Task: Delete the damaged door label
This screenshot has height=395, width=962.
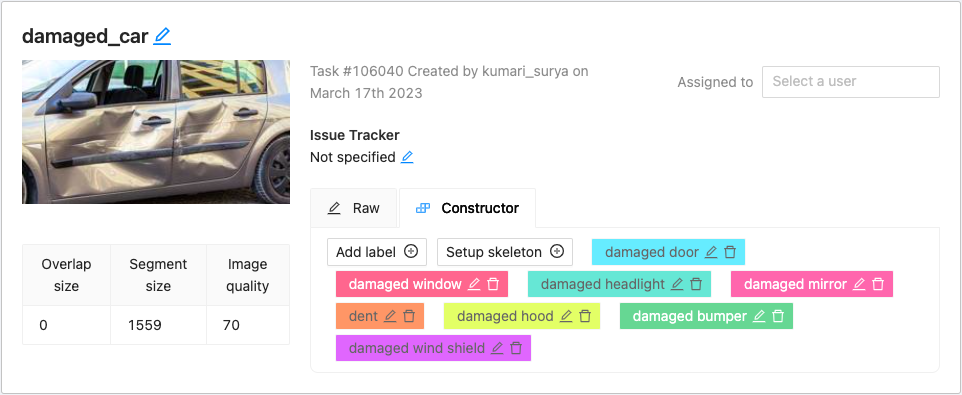Action: 730,252
